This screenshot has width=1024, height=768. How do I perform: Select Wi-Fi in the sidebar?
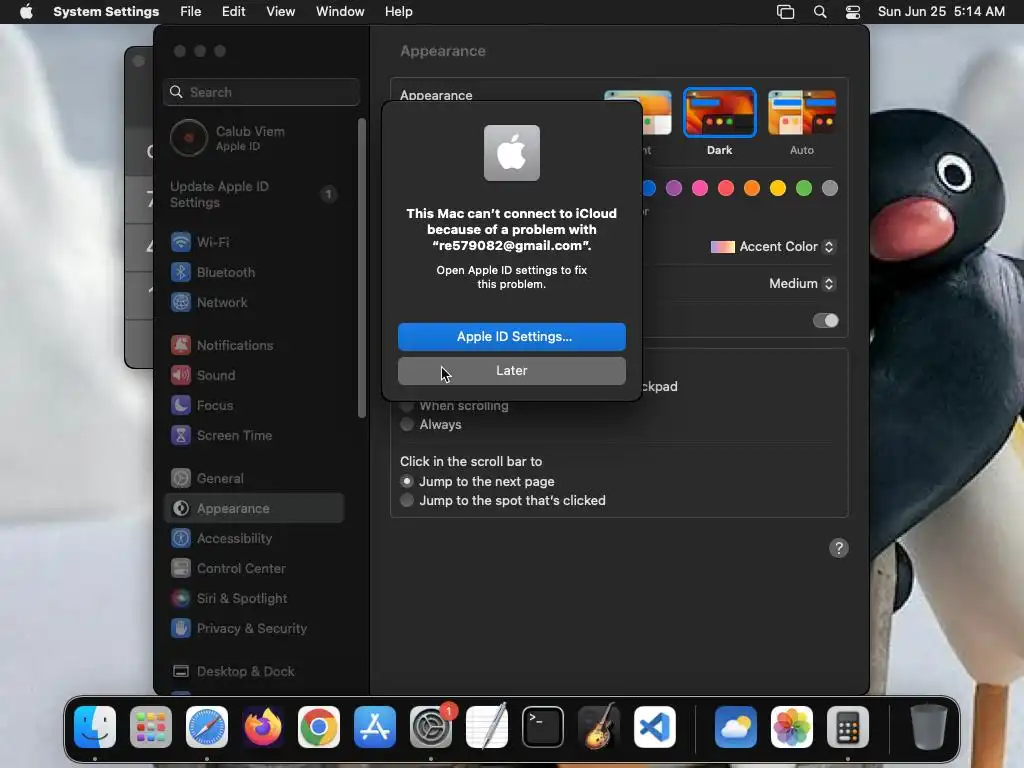click(x=254, y=242)
